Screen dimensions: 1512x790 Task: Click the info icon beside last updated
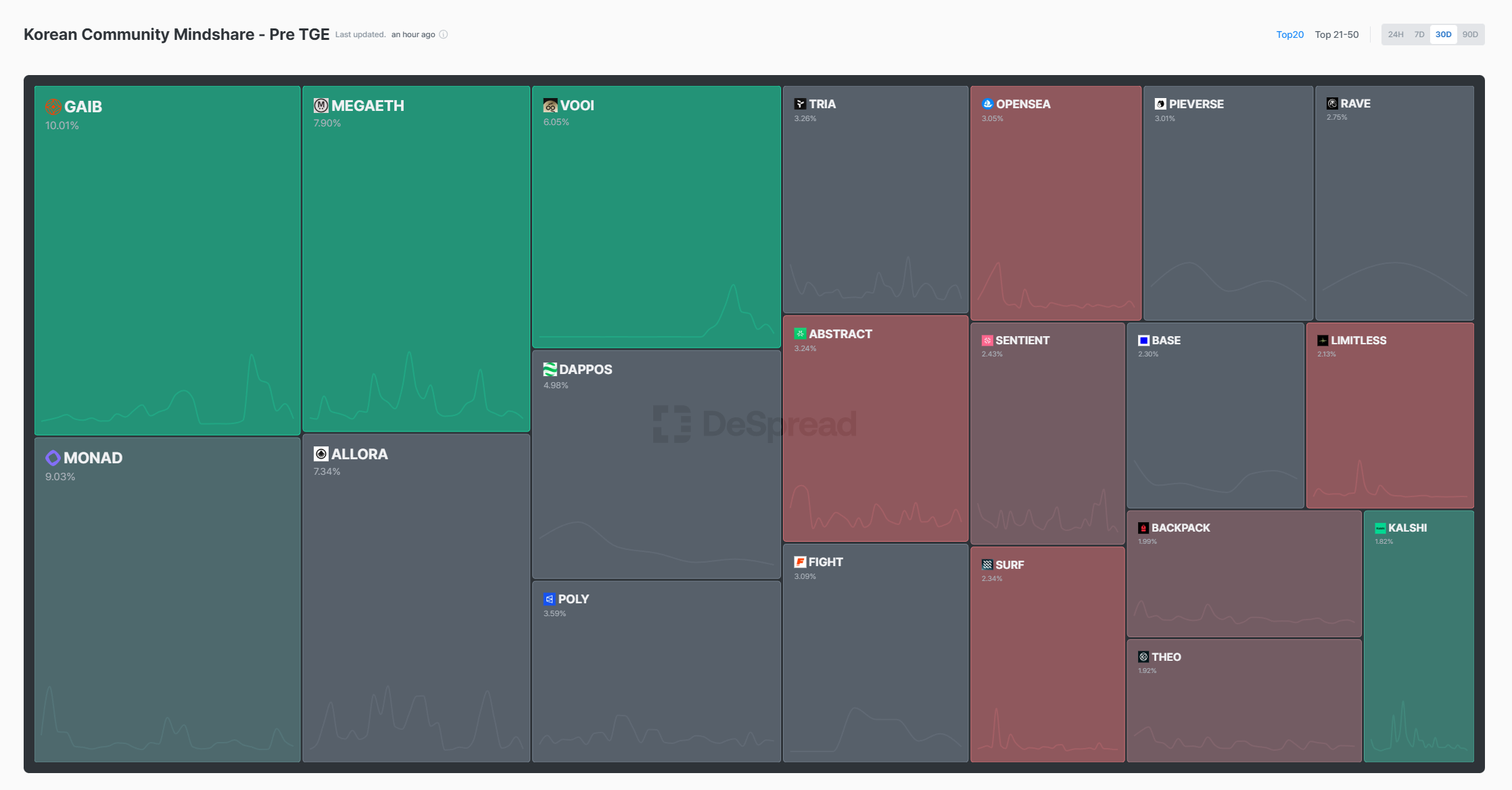click(x=444, y=34)
